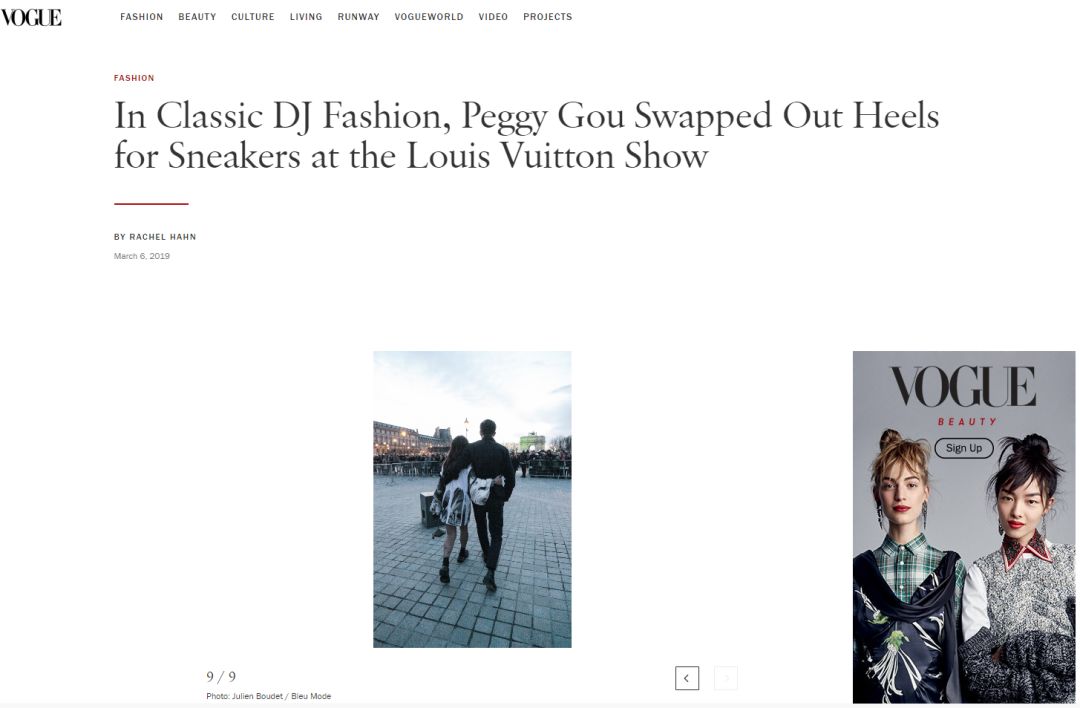Viewport: 1080px width, 708px height.
Task: Go to previous slide arrow
Action: pos(687,678)
